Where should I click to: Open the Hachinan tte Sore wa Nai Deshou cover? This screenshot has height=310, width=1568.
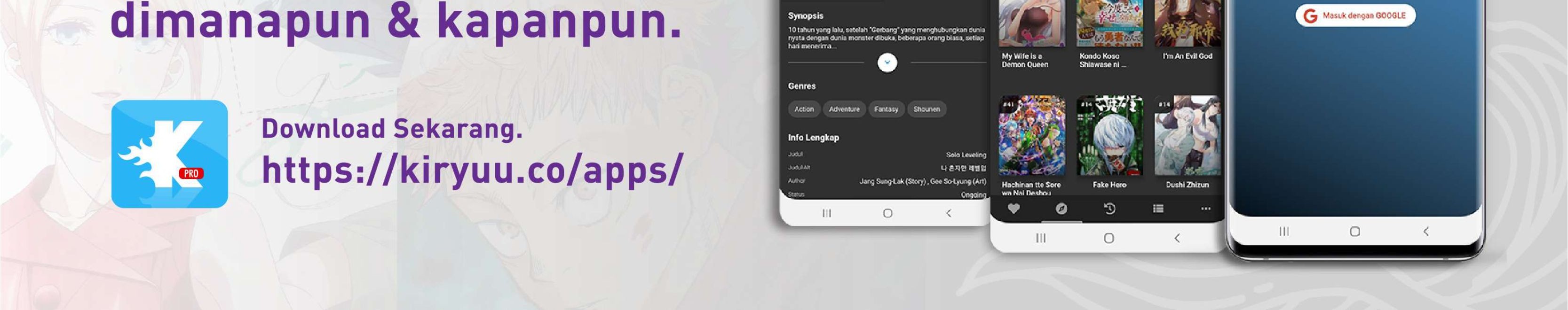point(1032,136)
